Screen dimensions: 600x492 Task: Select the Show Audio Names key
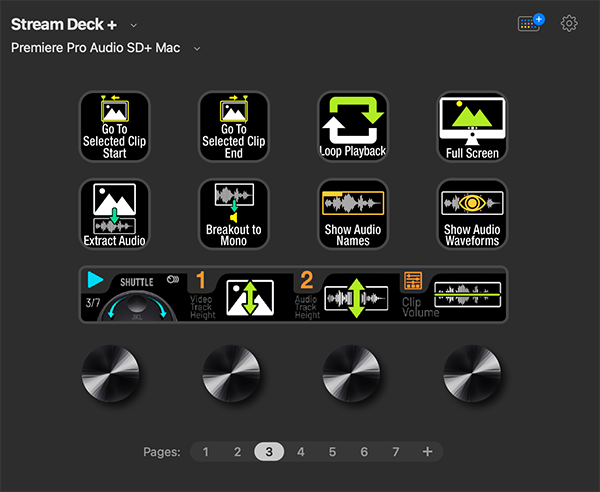[353, 214]
